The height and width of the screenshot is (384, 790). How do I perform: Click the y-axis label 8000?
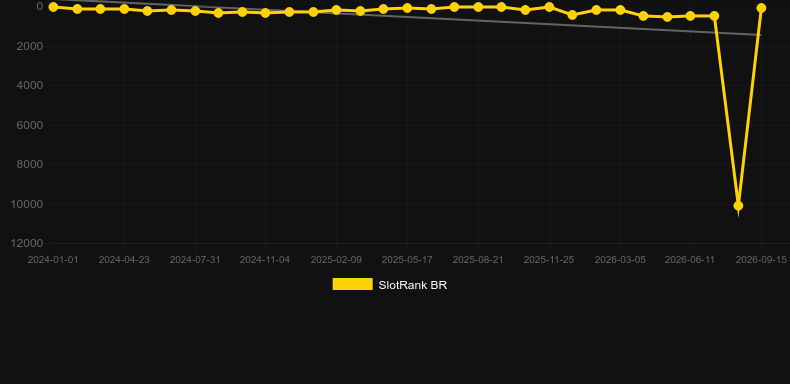click(x=30, y=164)
